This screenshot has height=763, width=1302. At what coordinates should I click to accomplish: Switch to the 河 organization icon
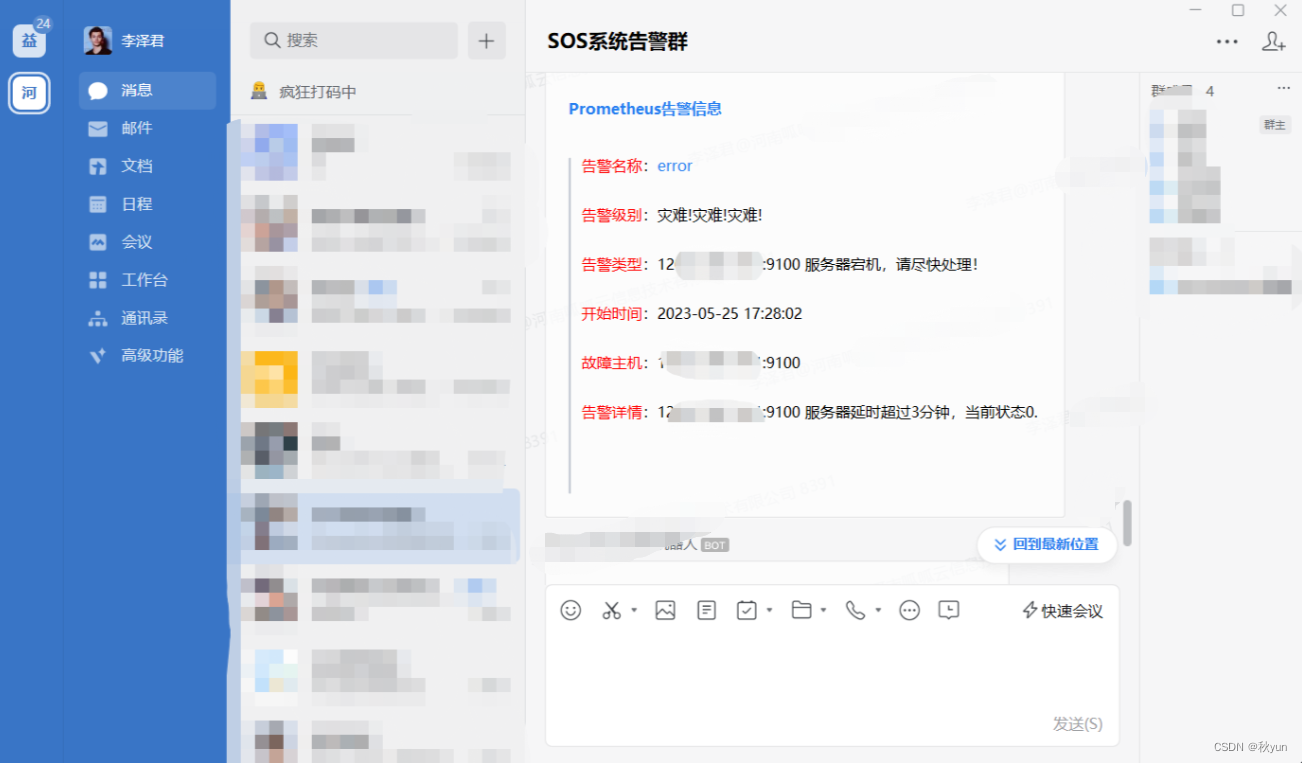30,93
